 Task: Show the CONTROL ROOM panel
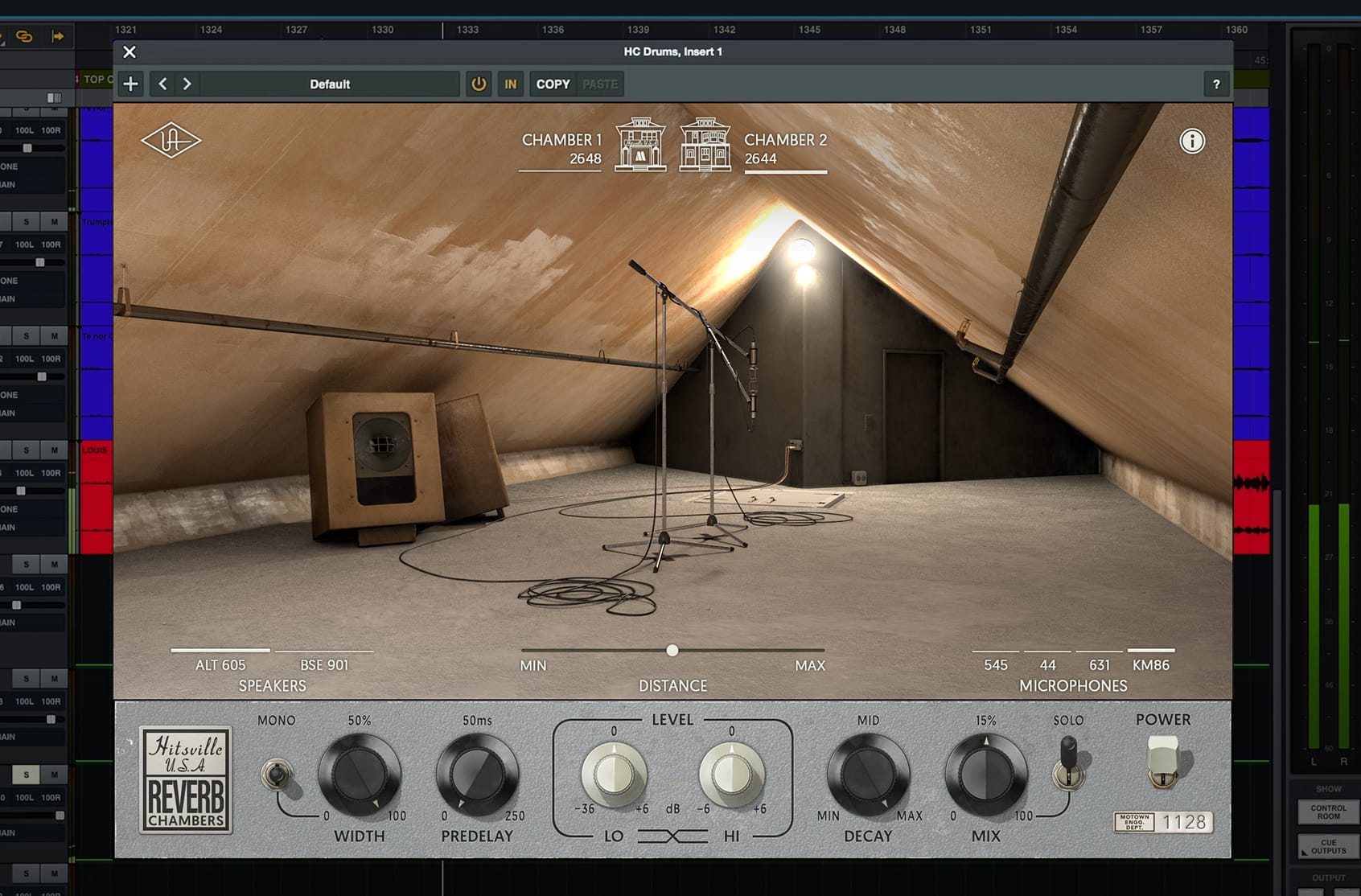click(1328, 812)
